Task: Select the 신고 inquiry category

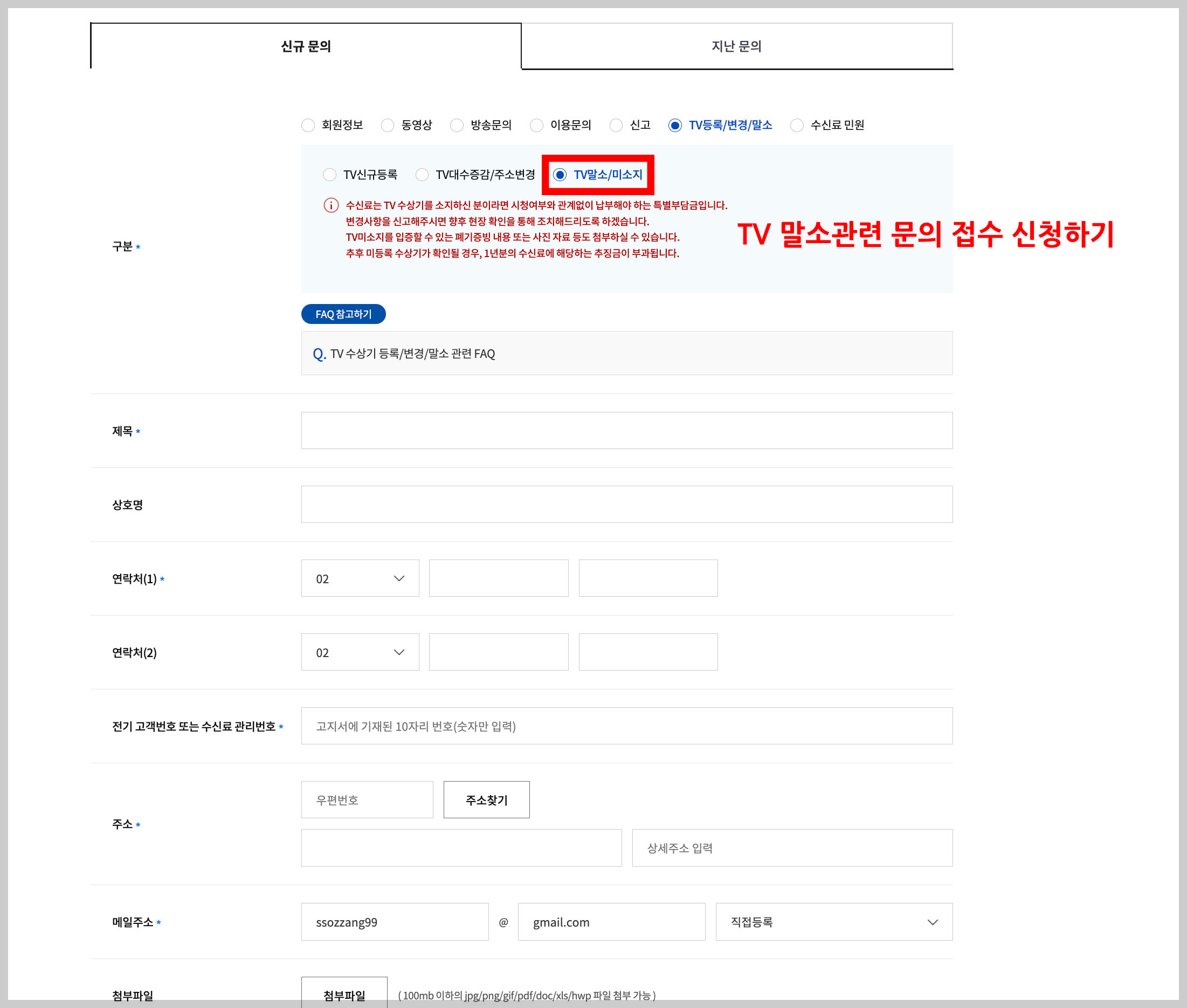Action: [x=617, y=125]
